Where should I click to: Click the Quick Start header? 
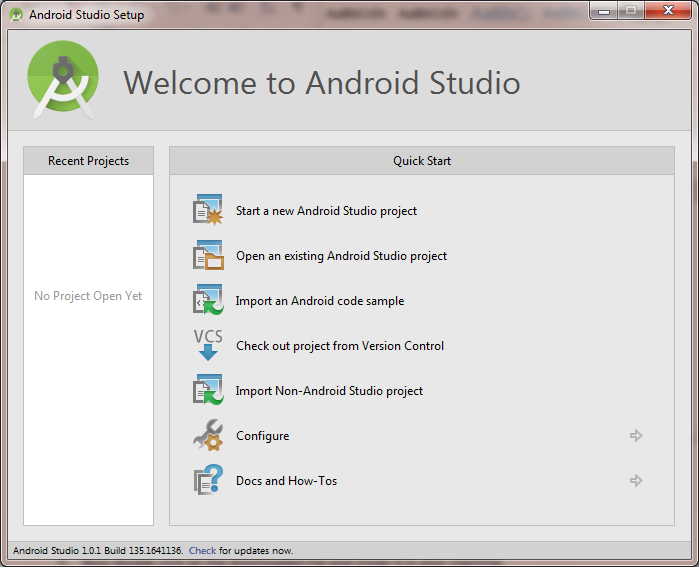coord(422,160)
